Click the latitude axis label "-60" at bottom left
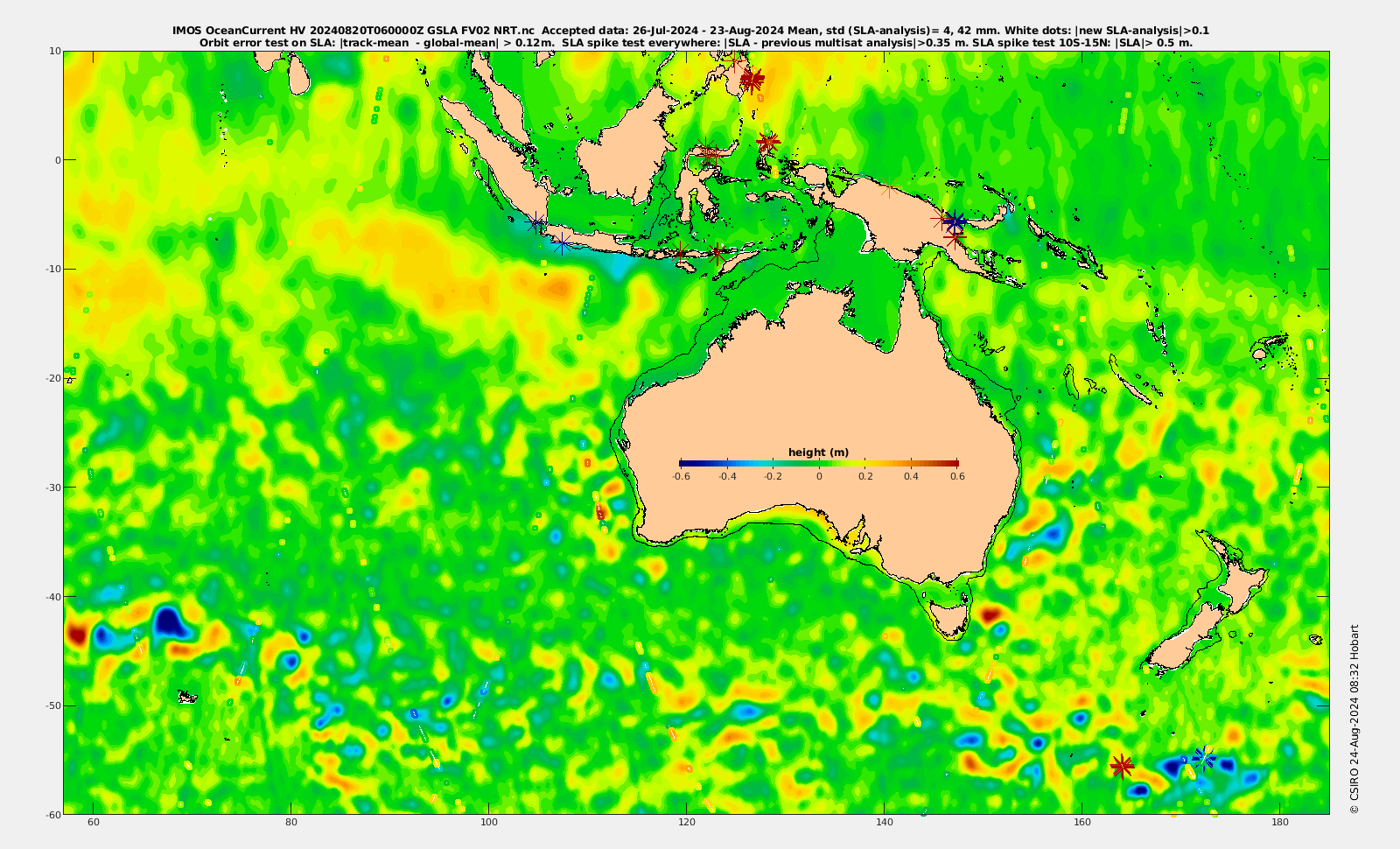The image size is (1400, 849). [x=52, y=814]
